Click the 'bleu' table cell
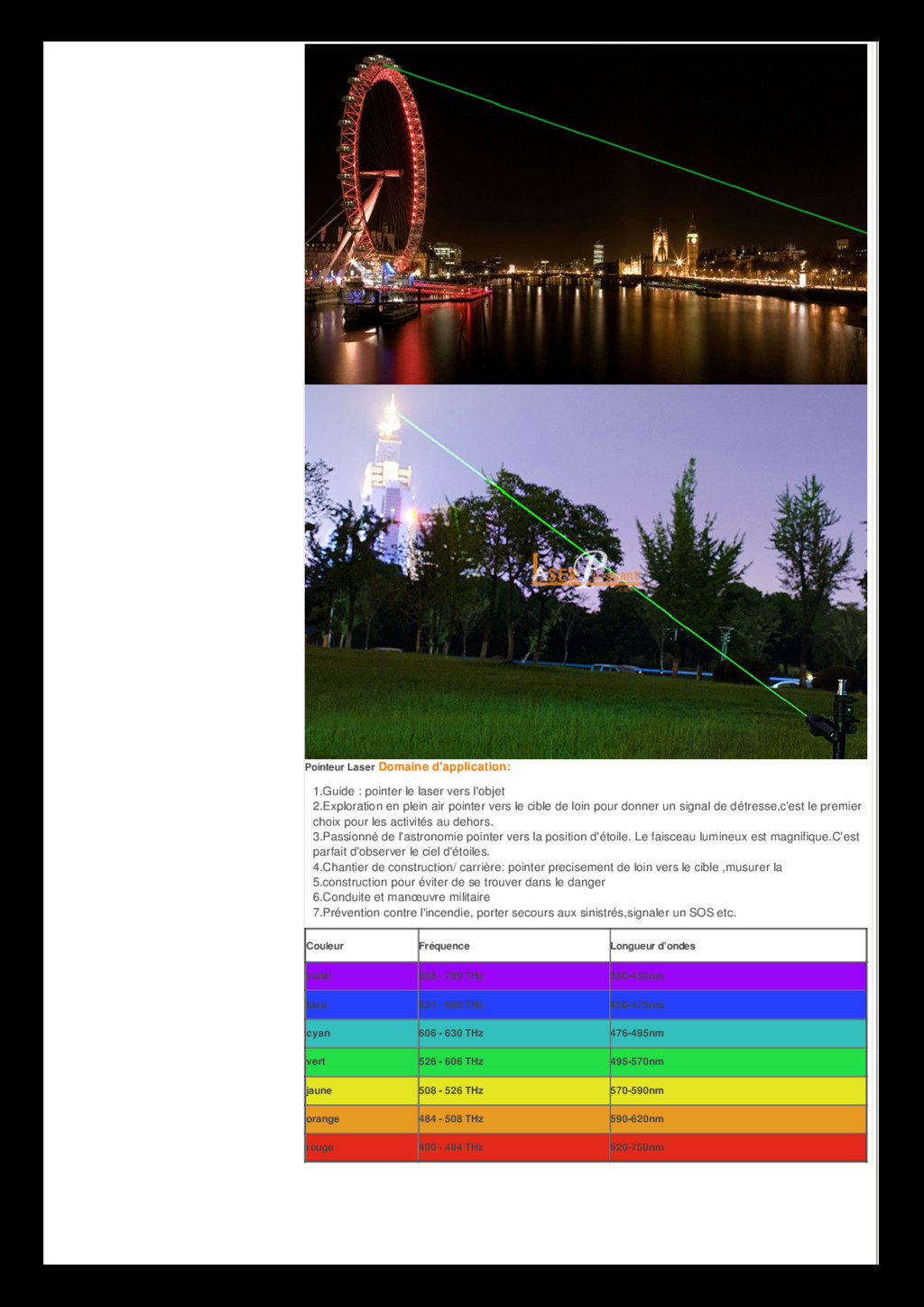This screenshot has height=1307, width=924. point(362,1005)
